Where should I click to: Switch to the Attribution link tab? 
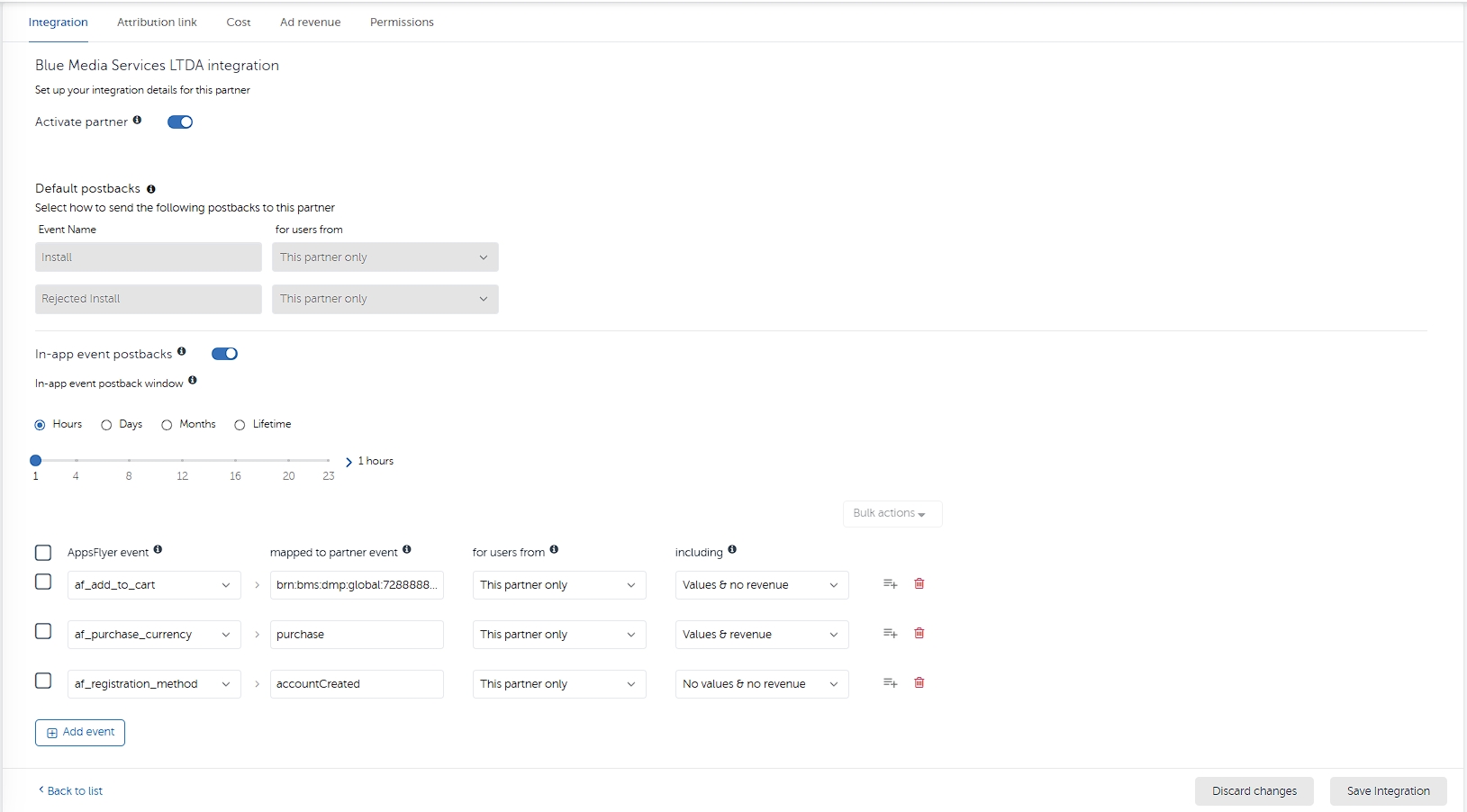[x=157, y=23]
